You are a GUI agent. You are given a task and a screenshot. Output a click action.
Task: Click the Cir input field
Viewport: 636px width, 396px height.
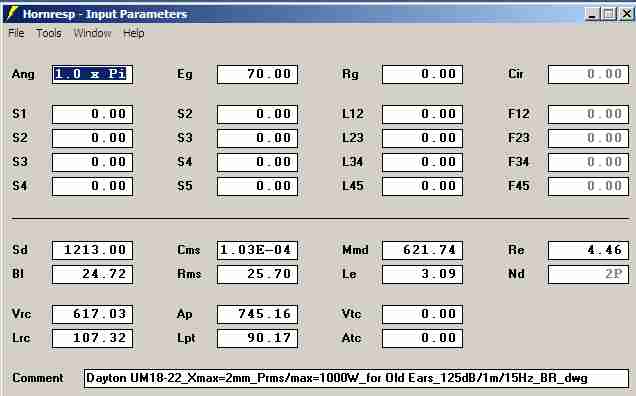pos(588,74)
